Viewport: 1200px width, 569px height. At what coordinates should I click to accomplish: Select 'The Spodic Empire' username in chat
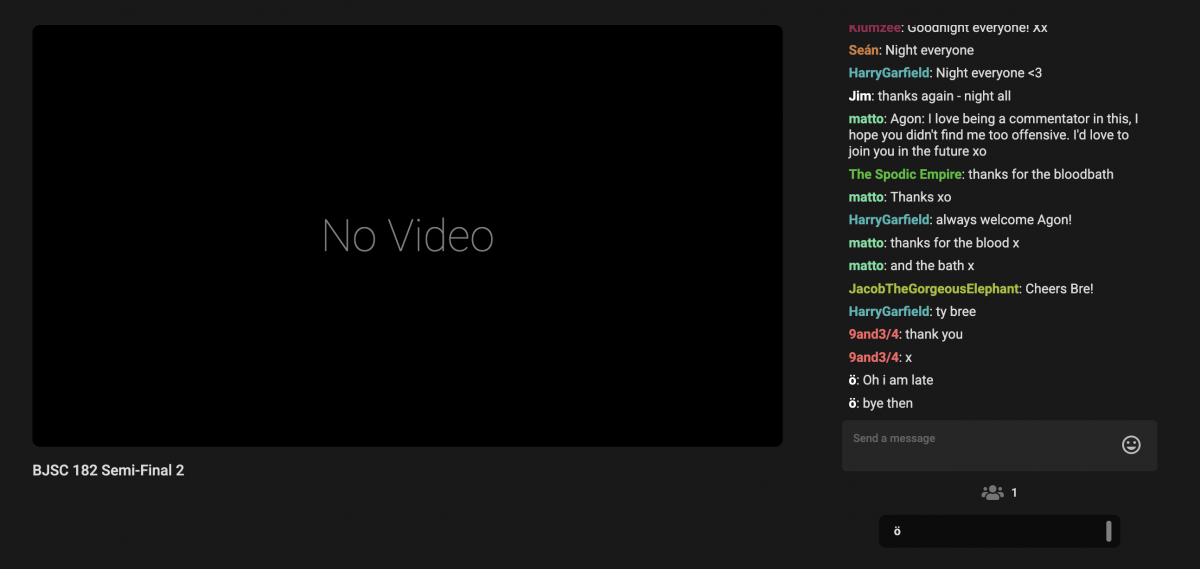click(x=905, y=174)
